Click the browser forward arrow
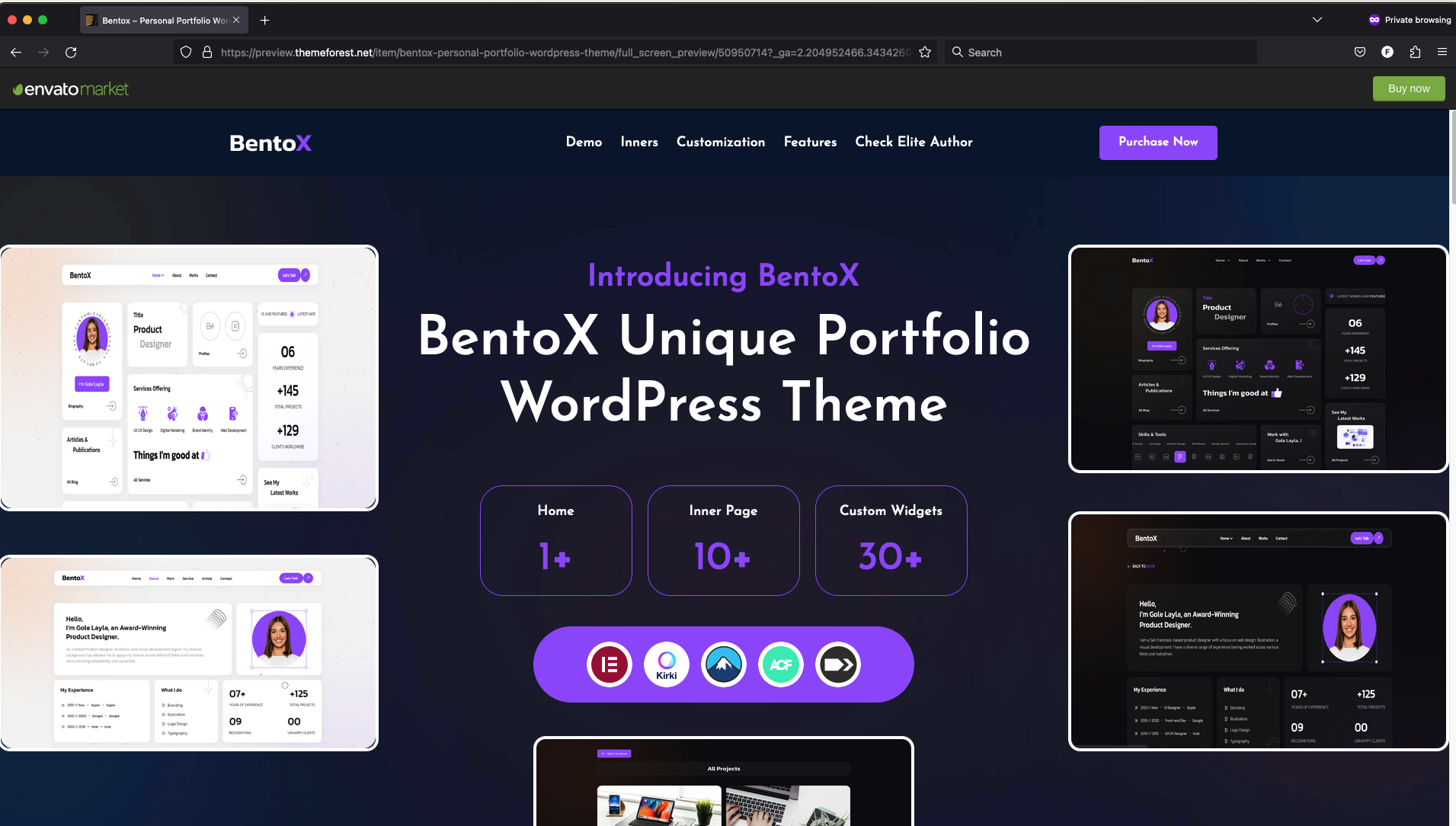The height and width of the screenshot is (826, 1456). point(43,53)
